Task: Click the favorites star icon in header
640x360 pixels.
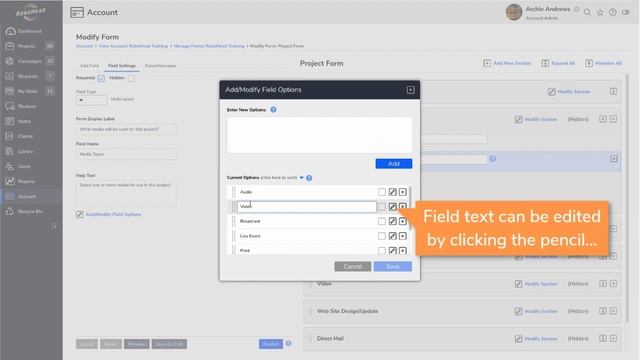Action: (600, 13)
